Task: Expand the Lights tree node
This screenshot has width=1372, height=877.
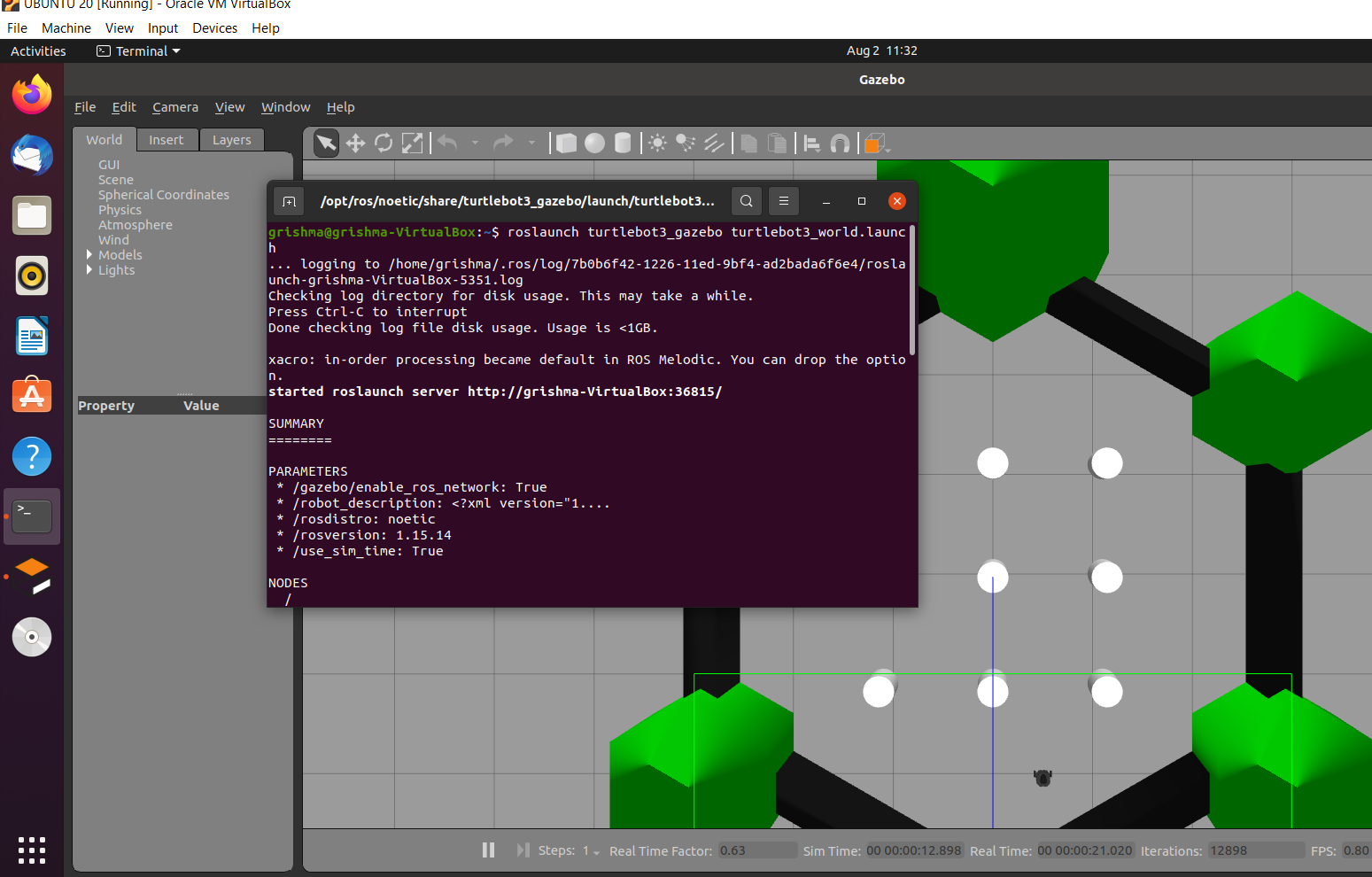Action: tap(89, 270)
